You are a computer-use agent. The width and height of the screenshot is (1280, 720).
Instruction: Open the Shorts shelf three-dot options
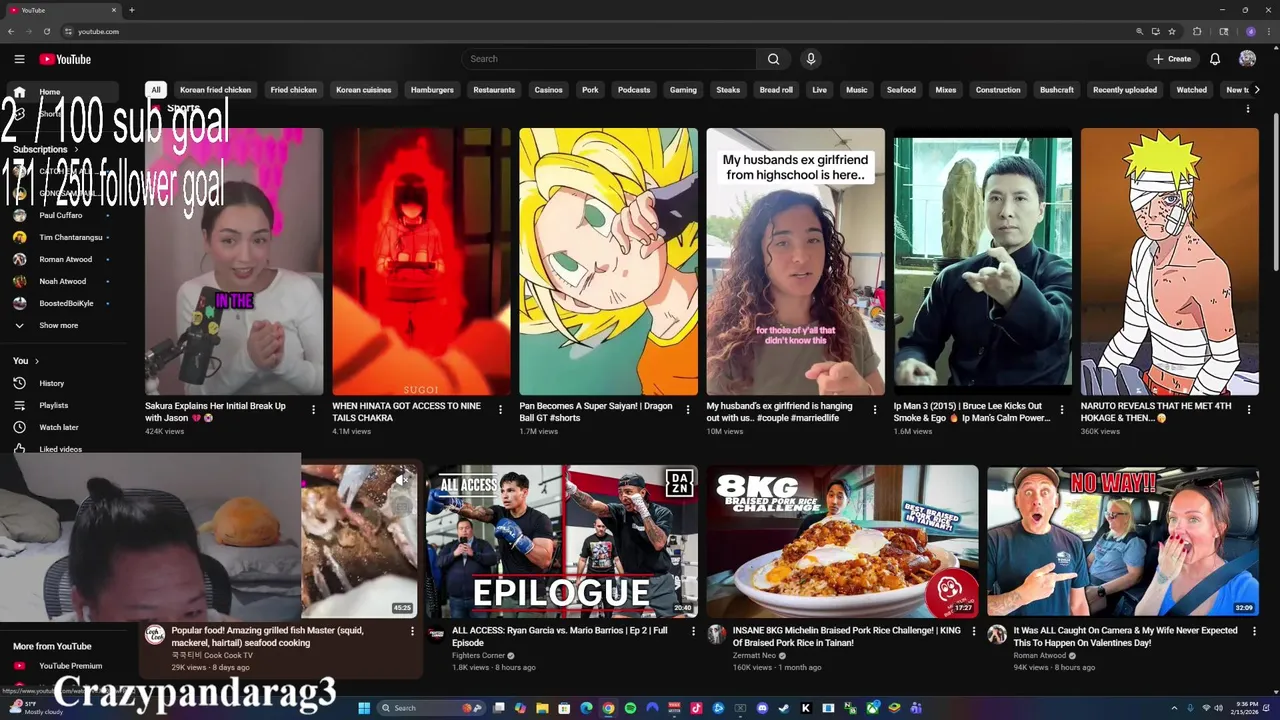(x=1248, y=108)
